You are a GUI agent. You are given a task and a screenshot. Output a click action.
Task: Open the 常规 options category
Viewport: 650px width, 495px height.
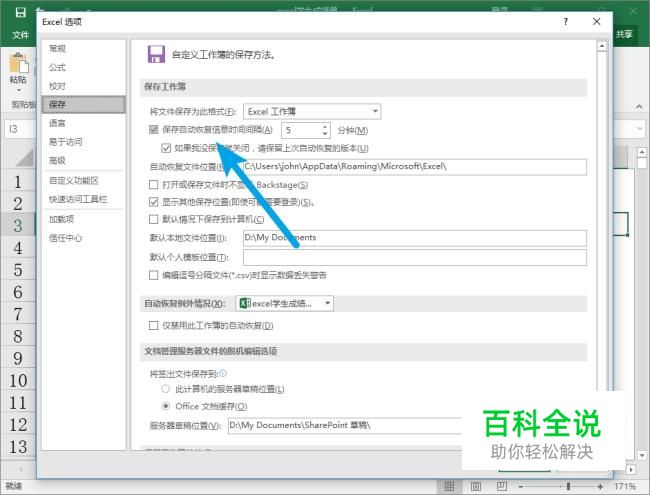pyautogui.click(x=57, y=49)
